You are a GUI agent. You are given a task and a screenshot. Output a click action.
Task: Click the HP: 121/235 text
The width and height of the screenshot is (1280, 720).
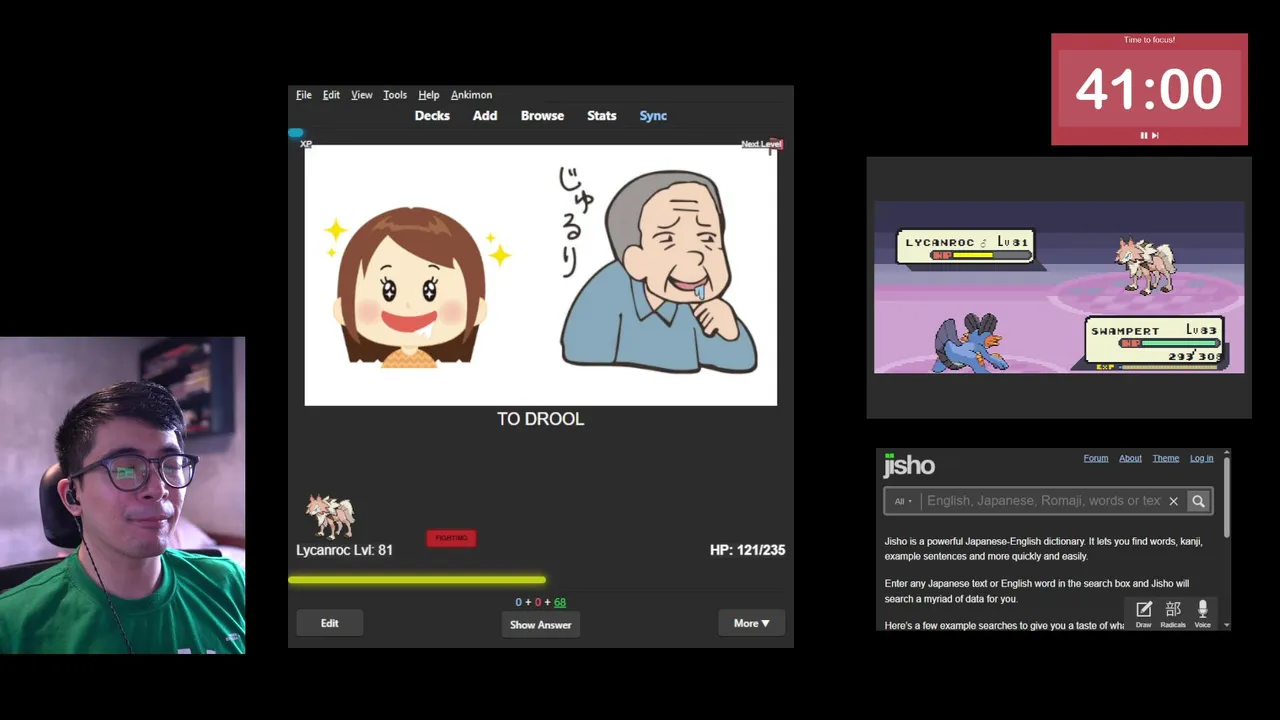(x=747, y=550)
